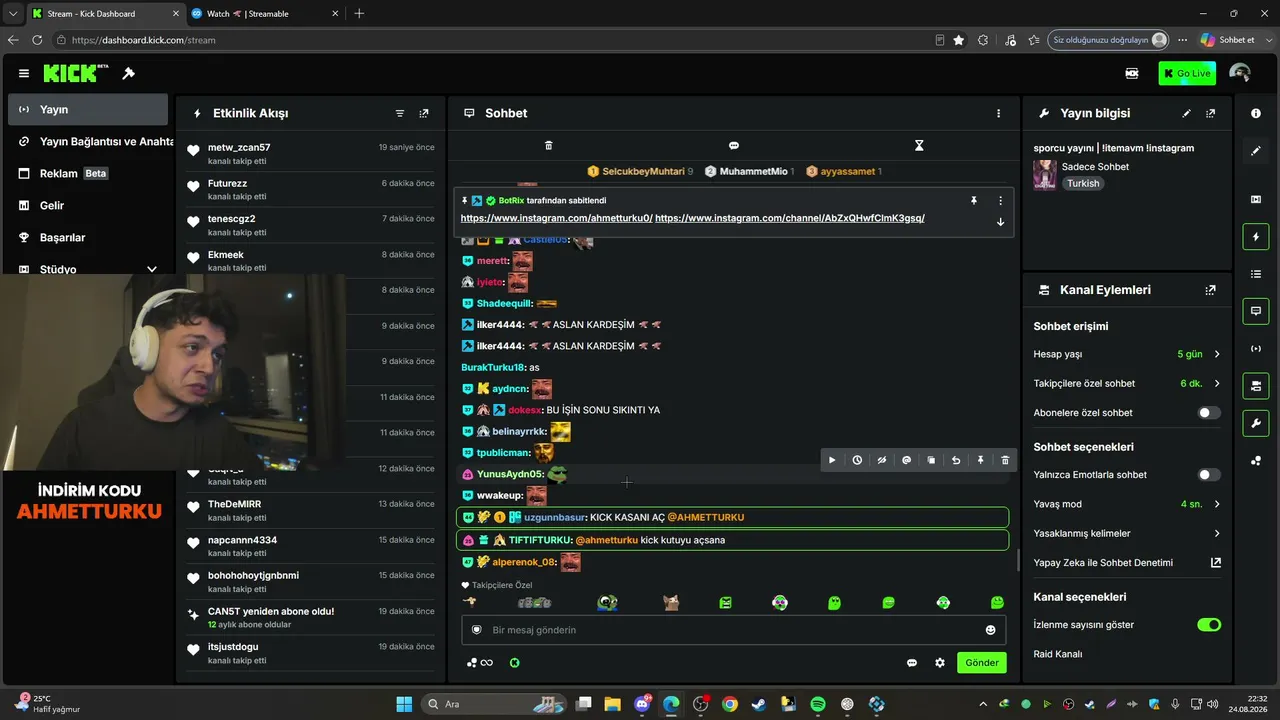The height and width of the screenshot is (720, 1280).
Task: Toggle Abonelere özel sohbet switch
Action: pos(1209,413)
